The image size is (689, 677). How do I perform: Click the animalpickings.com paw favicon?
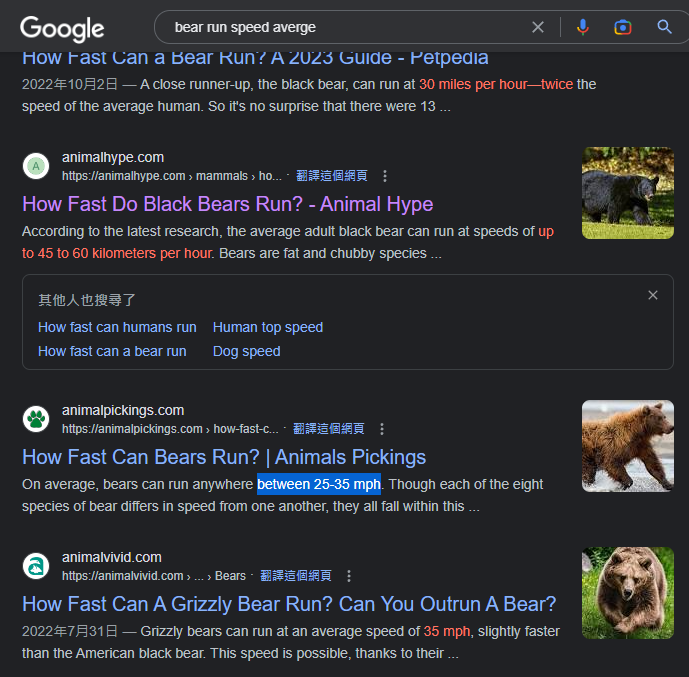(36, 419)
